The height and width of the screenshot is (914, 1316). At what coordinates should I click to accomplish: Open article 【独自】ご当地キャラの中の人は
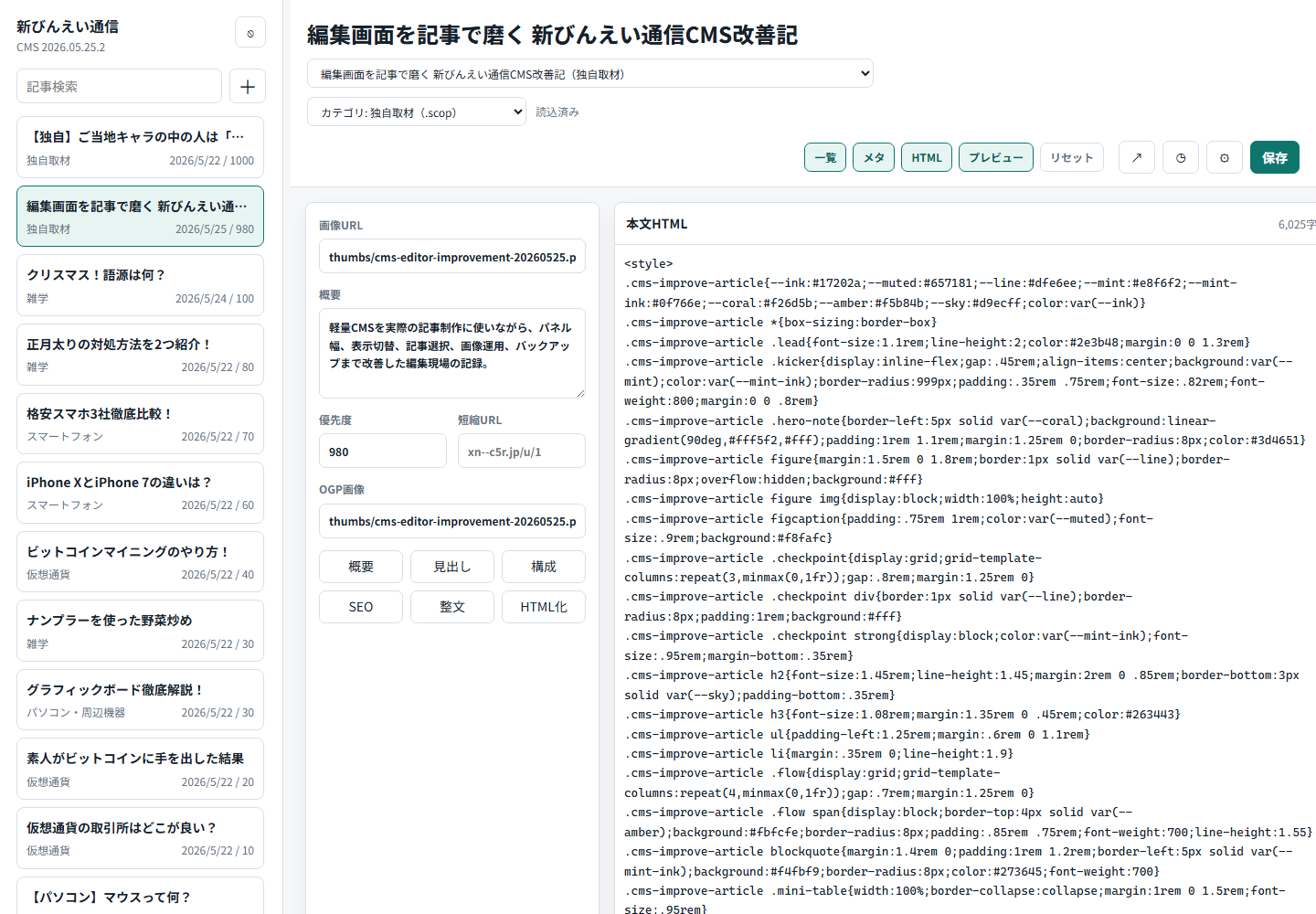pyautogui.click(x=140, y=147)
